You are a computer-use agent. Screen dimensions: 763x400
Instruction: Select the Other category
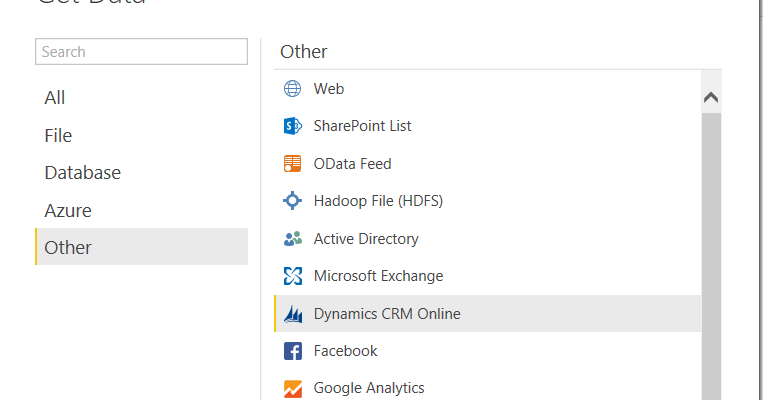141,247
